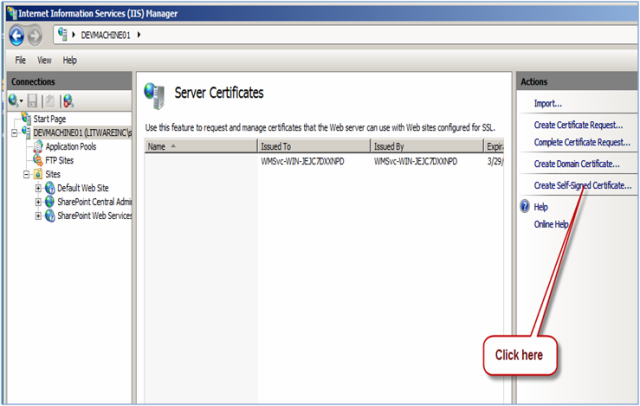The width and height of the screenshot is (640, 406).
Task: Open the connect globe icon in Connections toolbar
Action: [x=13, y=100]
